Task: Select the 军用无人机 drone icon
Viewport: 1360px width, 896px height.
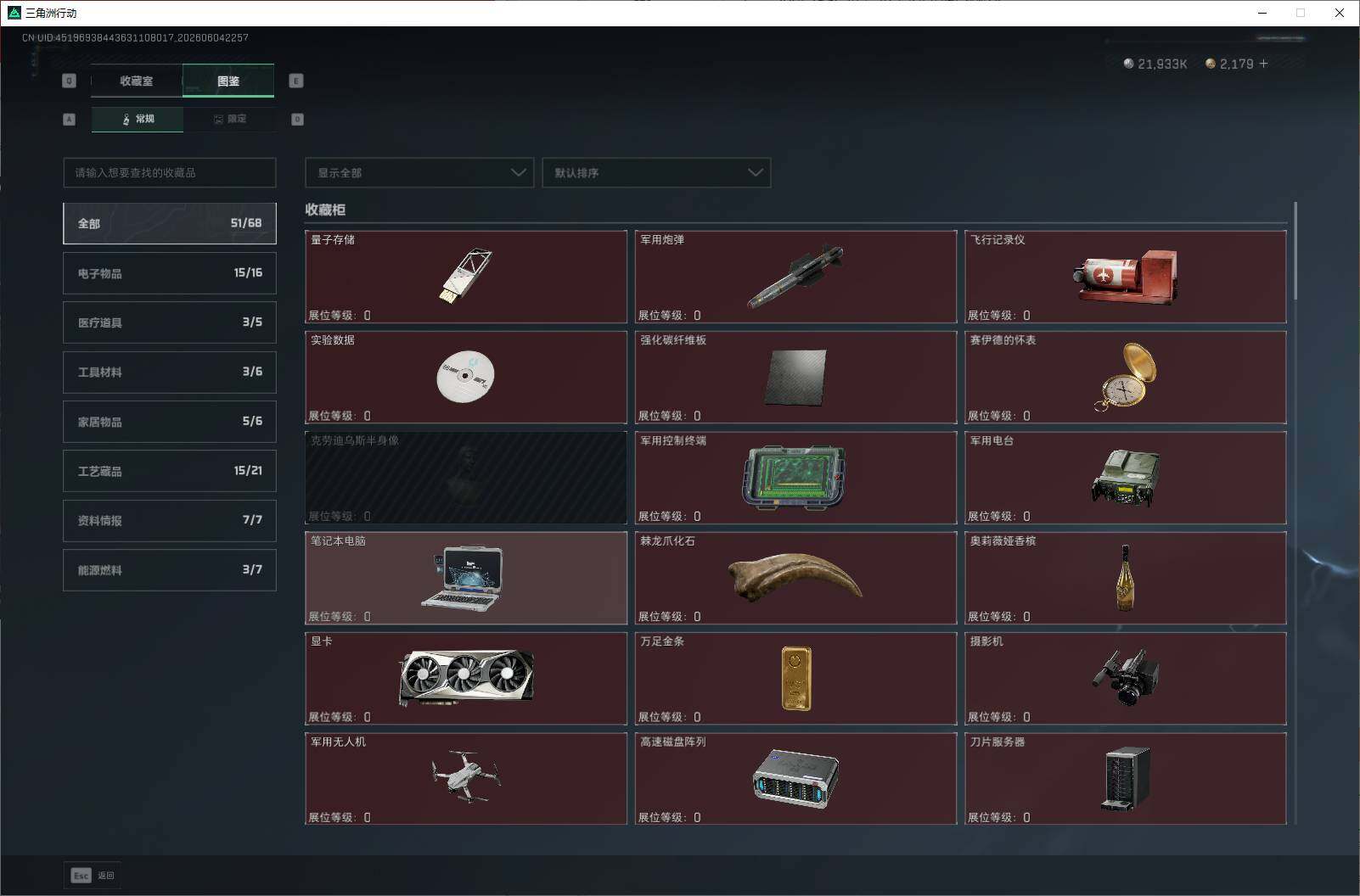Action: click(465, 776)
